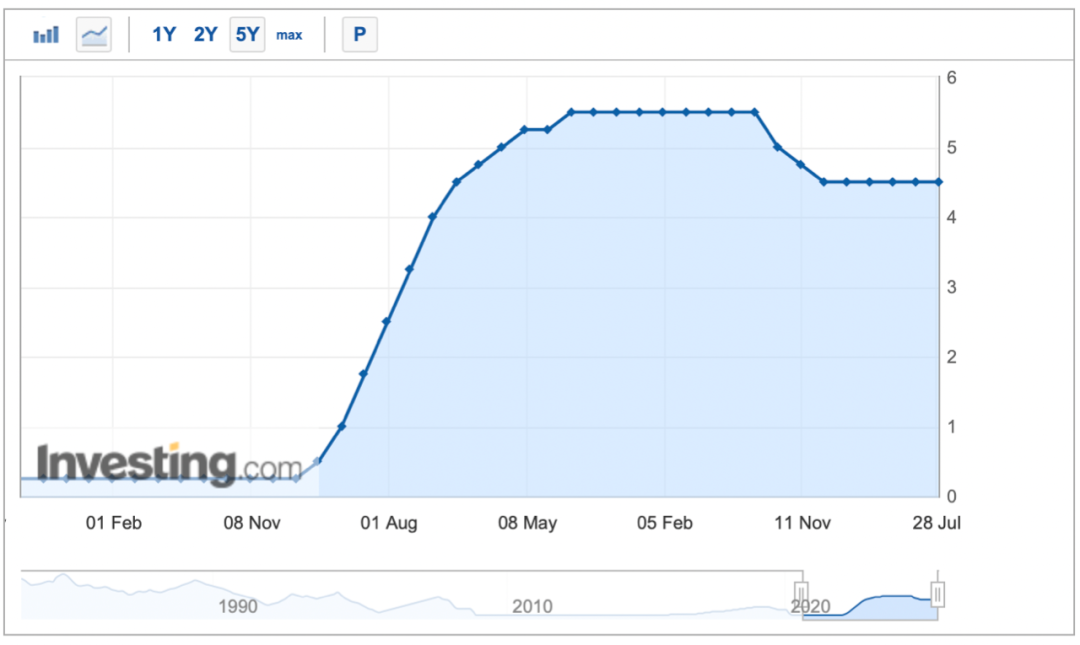Click the data point at value 1

point(341,427)
